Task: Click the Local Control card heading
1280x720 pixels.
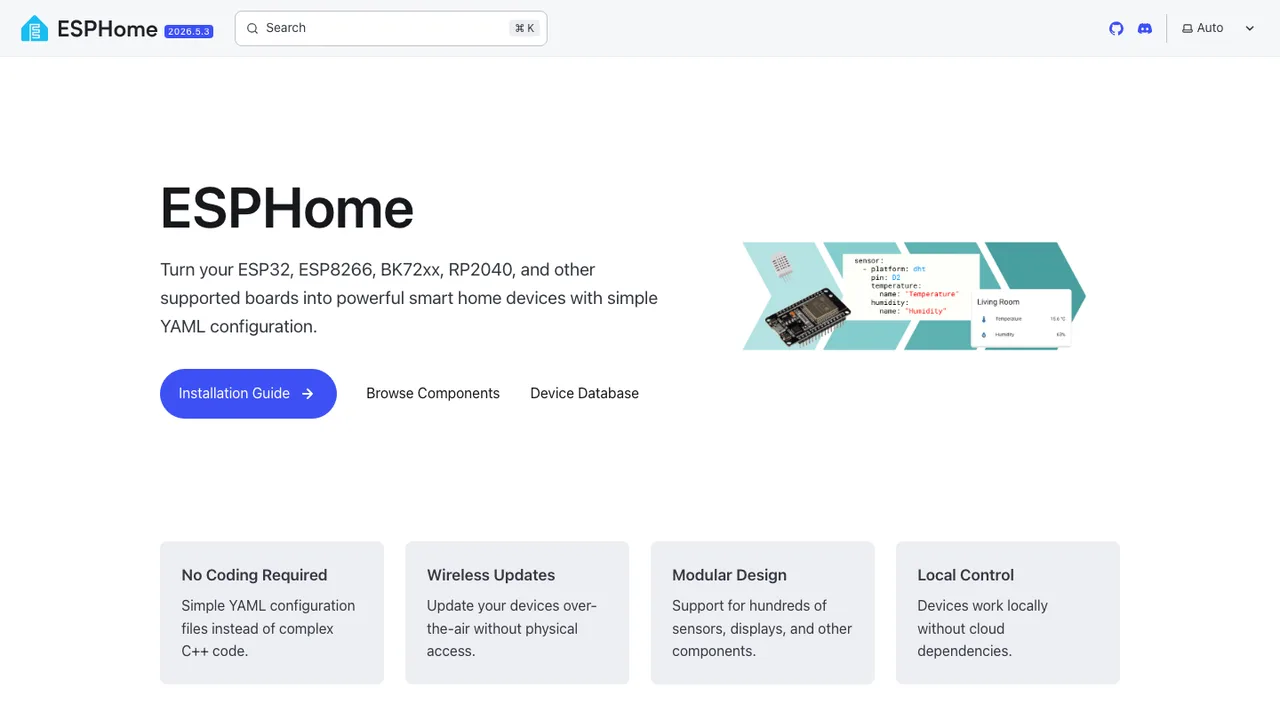Action: point(965,575)
